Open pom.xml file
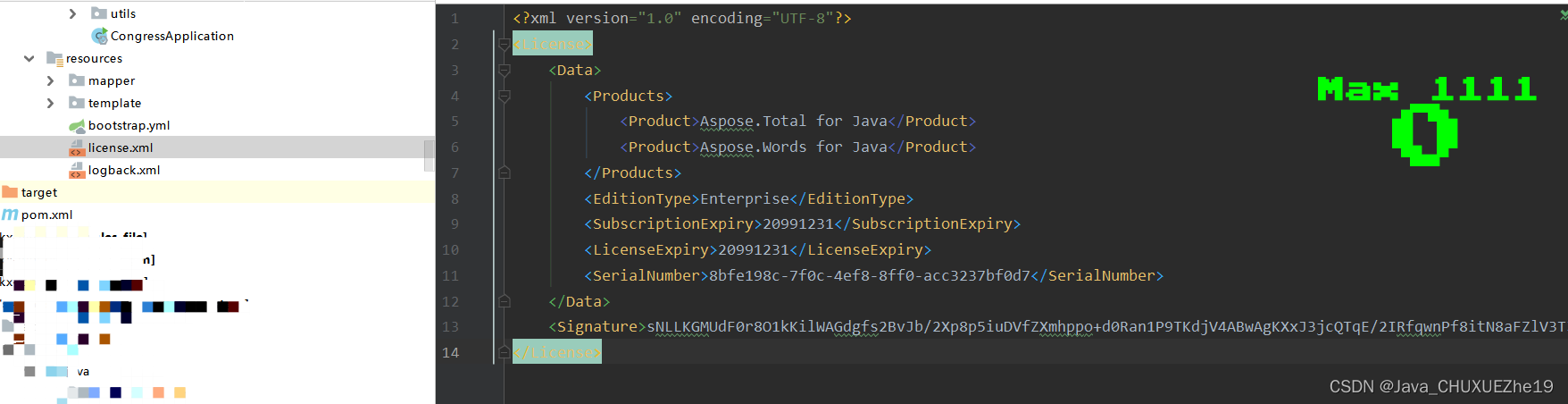 tap(46, 215)
